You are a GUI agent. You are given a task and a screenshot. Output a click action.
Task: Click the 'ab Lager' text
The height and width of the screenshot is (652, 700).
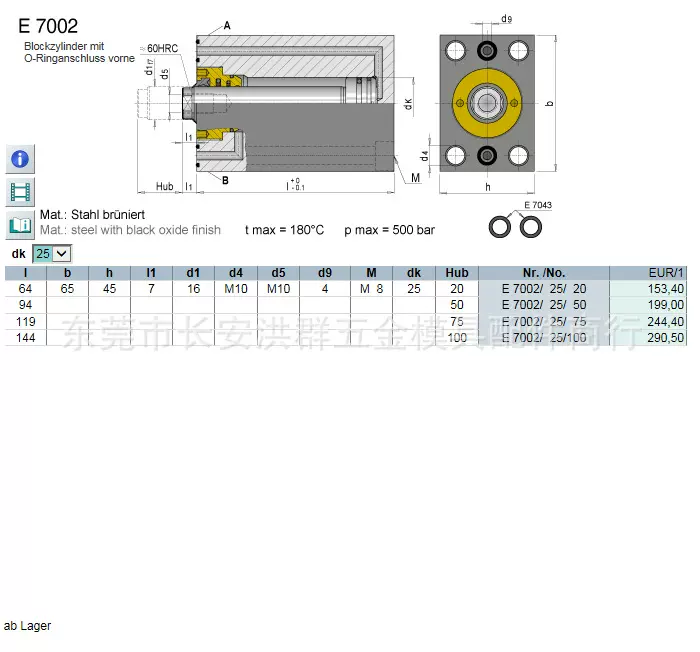click(27, 626)
